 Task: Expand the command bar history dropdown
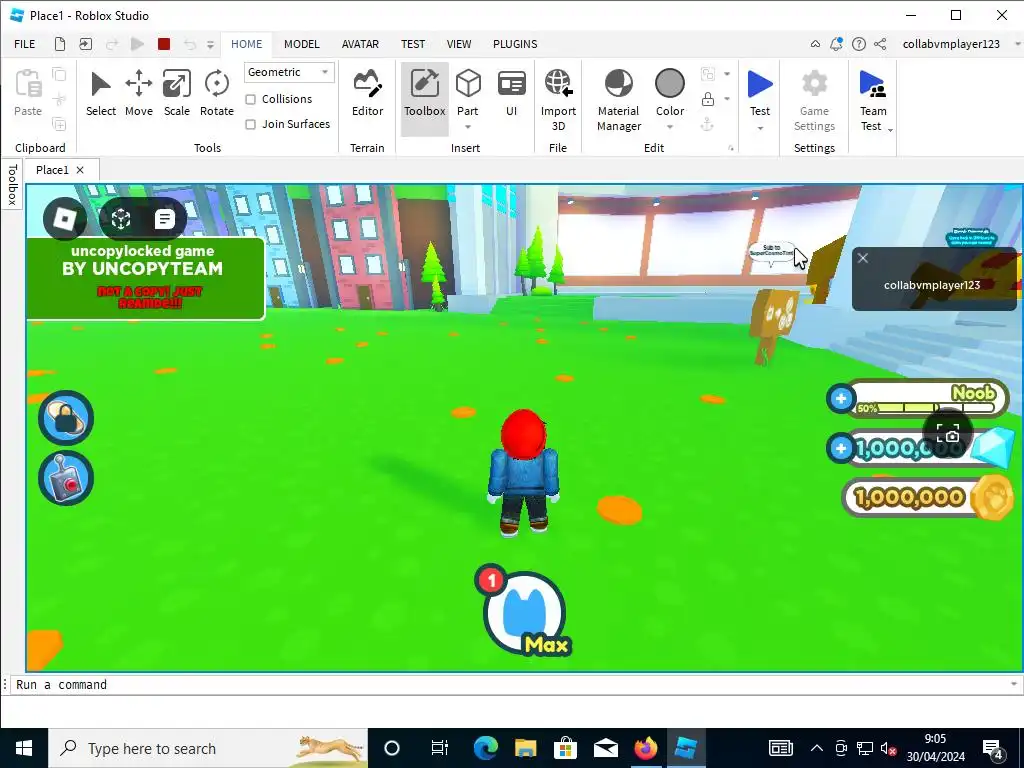pos(1014,684)
